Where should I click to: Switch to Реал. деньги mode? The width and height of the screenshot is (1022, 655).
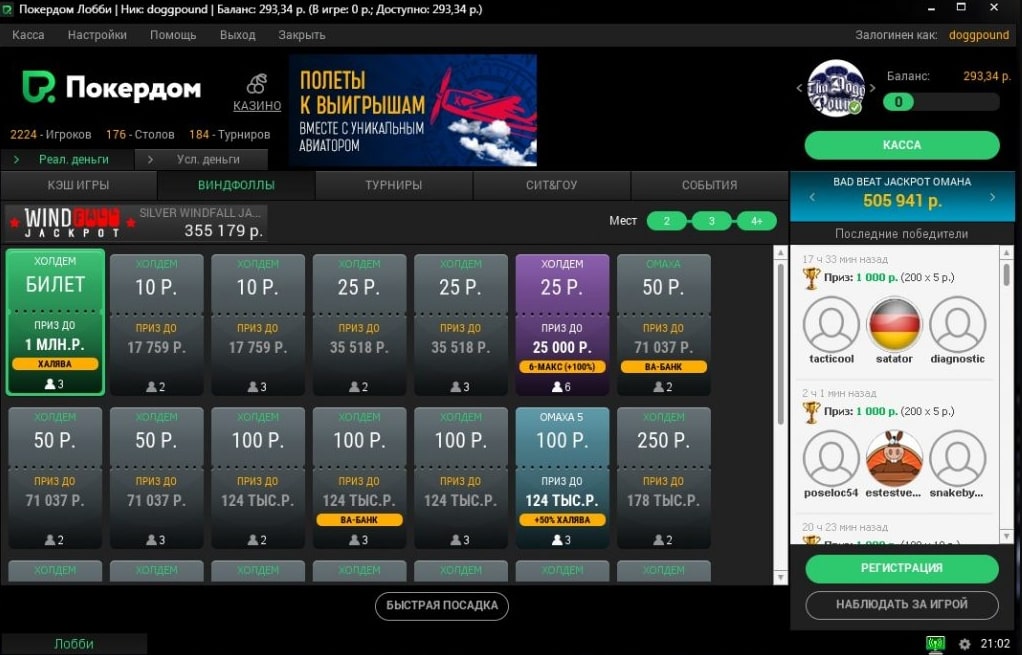tap(68, 160)
